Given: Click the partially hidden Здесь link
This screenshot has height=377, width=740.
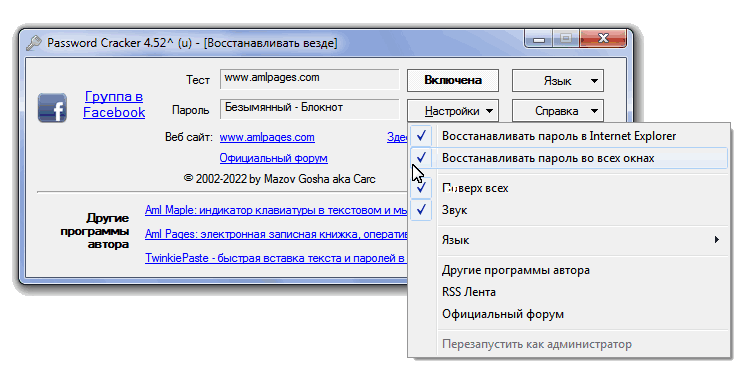Looking at the screenshot, I should tap(397, 137).
